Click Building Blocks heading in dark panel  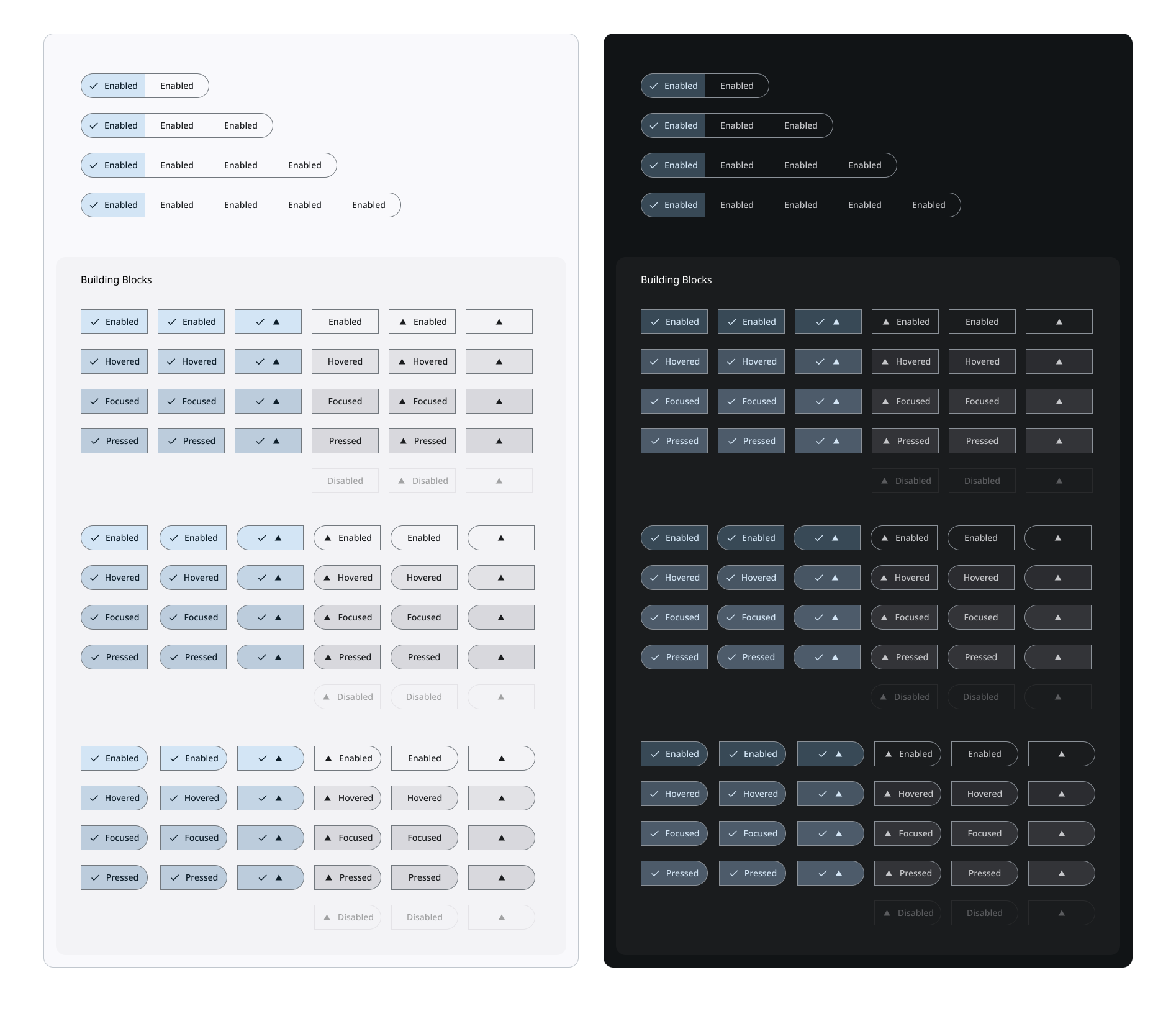pyautogui.click(x=676, y=279)
